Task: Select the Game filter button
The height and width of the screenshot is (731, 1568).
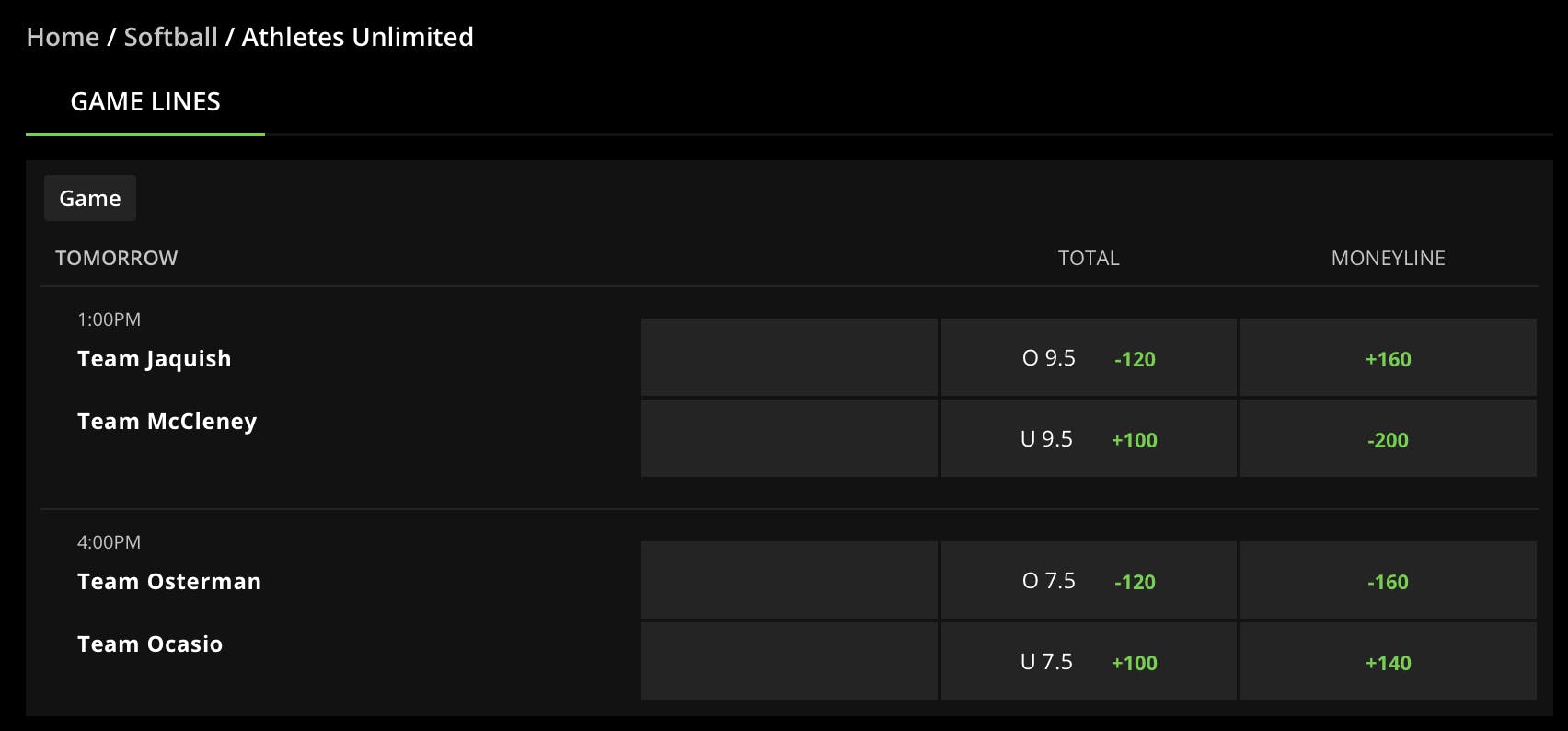Action: pyautogui.click(x=90, y=198)
